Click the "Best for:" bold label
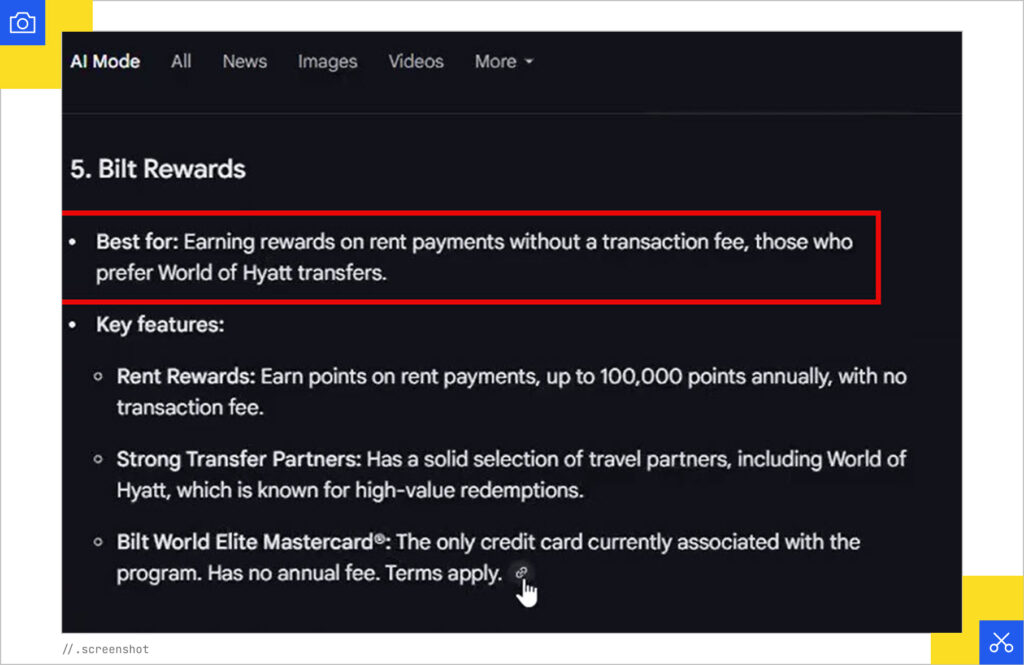1024x665 pixels. point(137,243)
